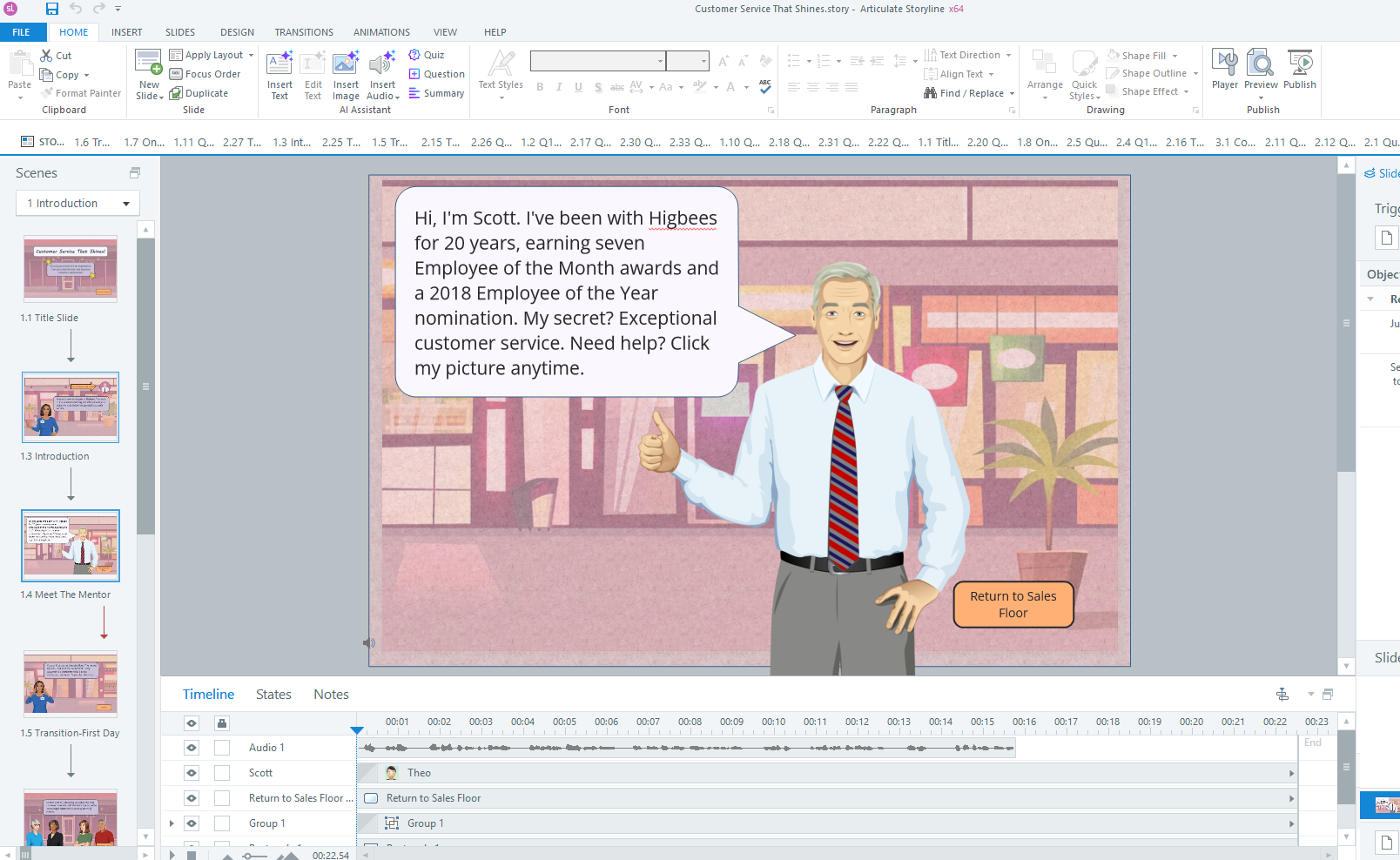Check the lock box for Scott
The height and width of the screenshot is (860, 1400).
[222, 773]
